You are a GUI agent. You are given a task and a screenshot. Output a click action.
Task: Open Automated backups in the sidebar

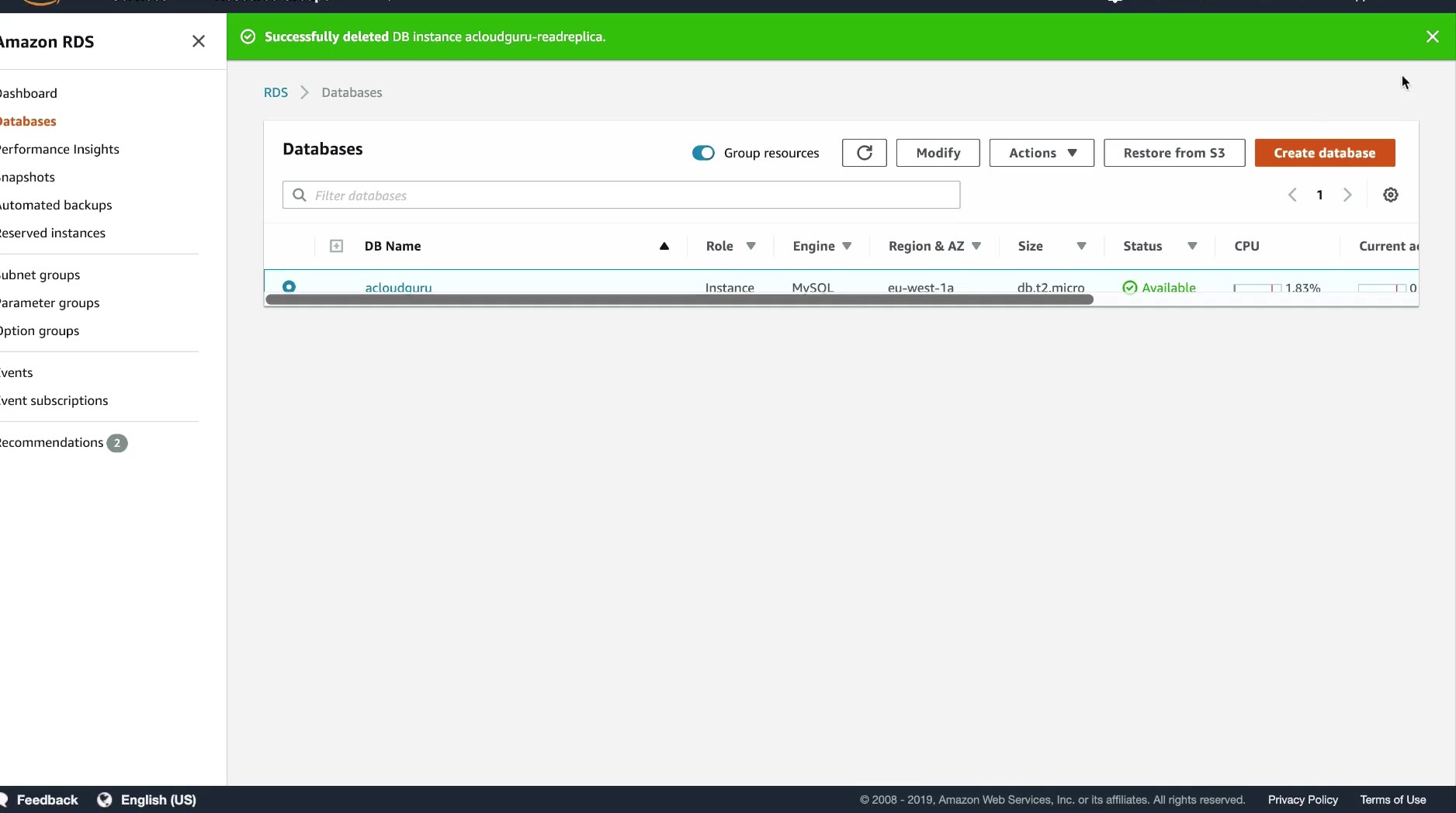pyautogui.click(x=56, y=205)
